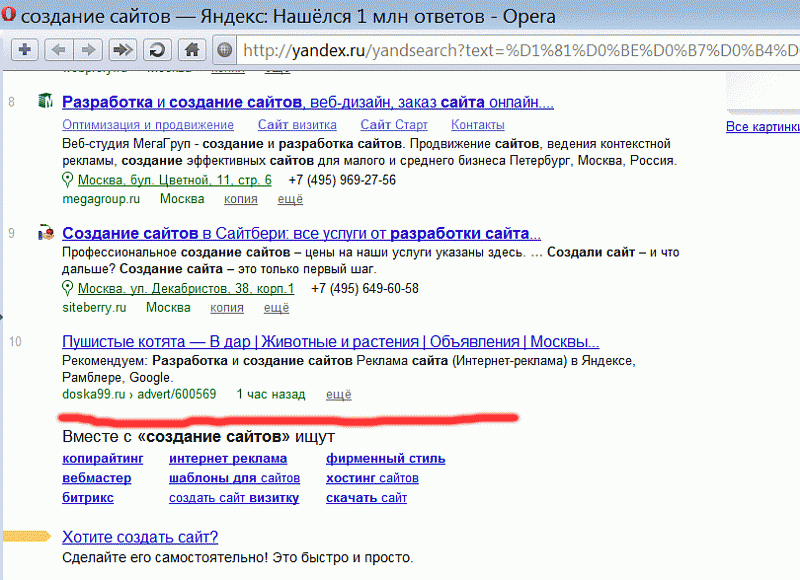The width and height of the screenshot is (800, 580).
Task: Open the "Контакты" sitelink
Action: coord(478,125)
